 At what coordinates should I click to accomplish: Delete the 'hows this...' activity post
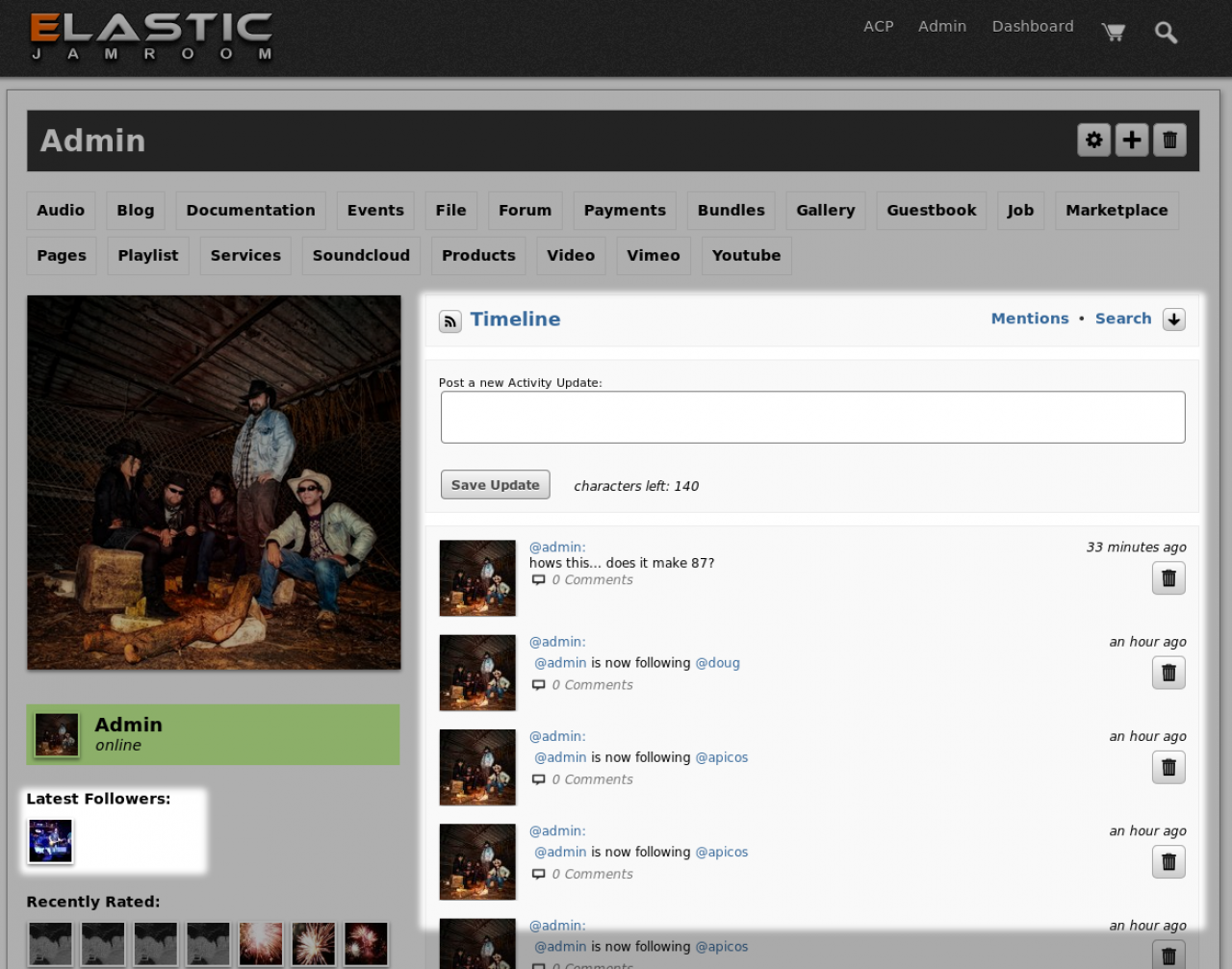(x=1168, y=578)
